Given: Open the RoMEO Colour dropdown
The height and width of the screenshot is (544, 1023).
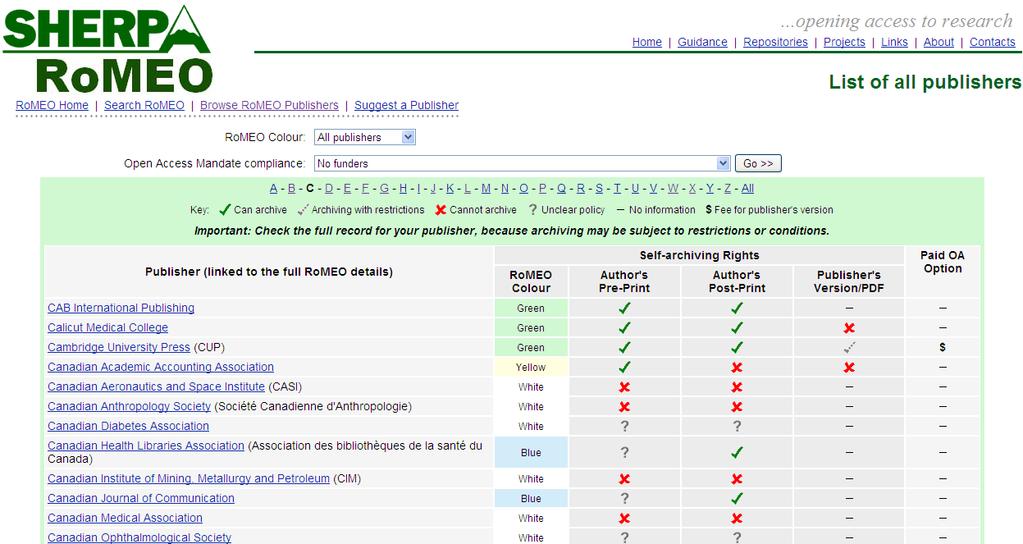Looking at the screenshot, I should [x=365, y=137].
